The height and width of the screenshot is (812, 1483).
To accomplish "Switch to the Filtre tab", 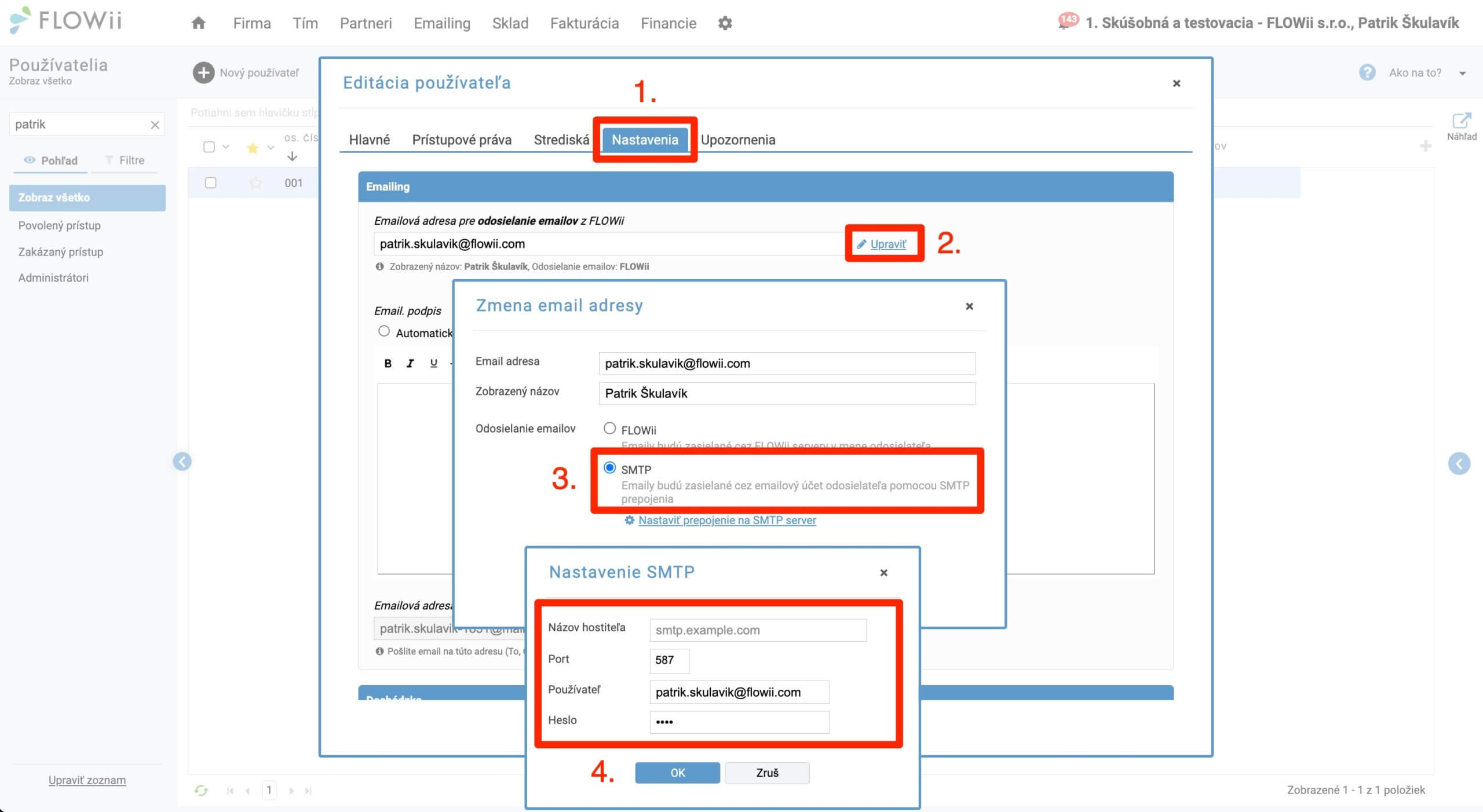I will pyautogui.click(x=124, y=160).
